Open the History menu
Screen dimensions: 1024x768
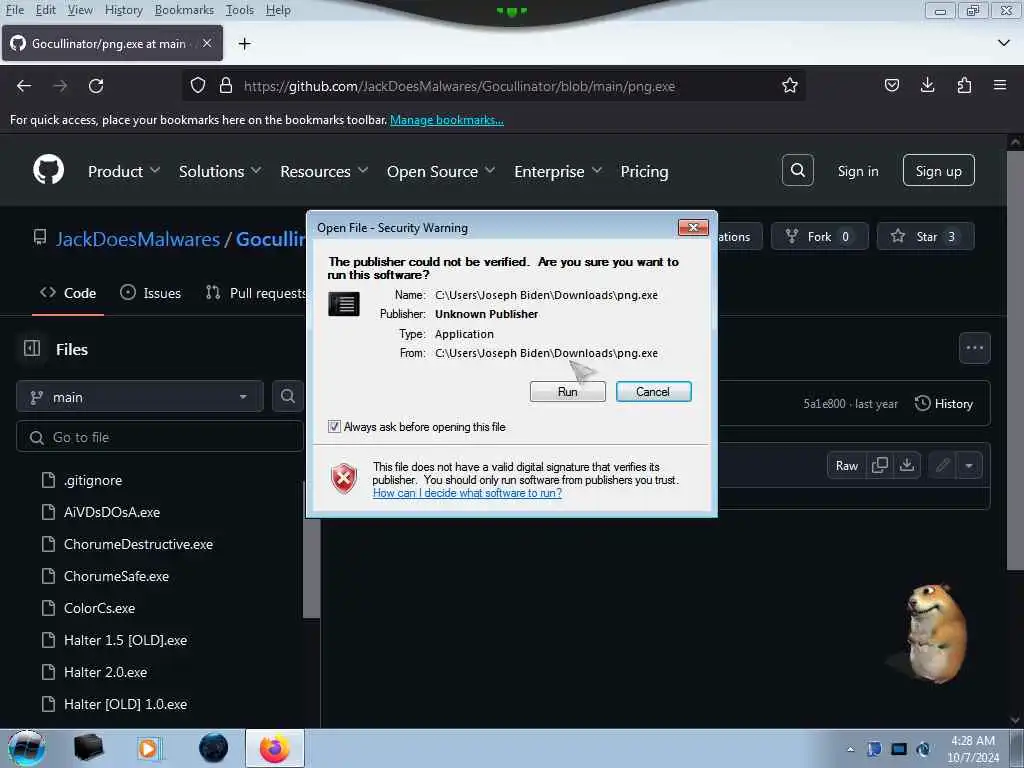tap(123, 10)
